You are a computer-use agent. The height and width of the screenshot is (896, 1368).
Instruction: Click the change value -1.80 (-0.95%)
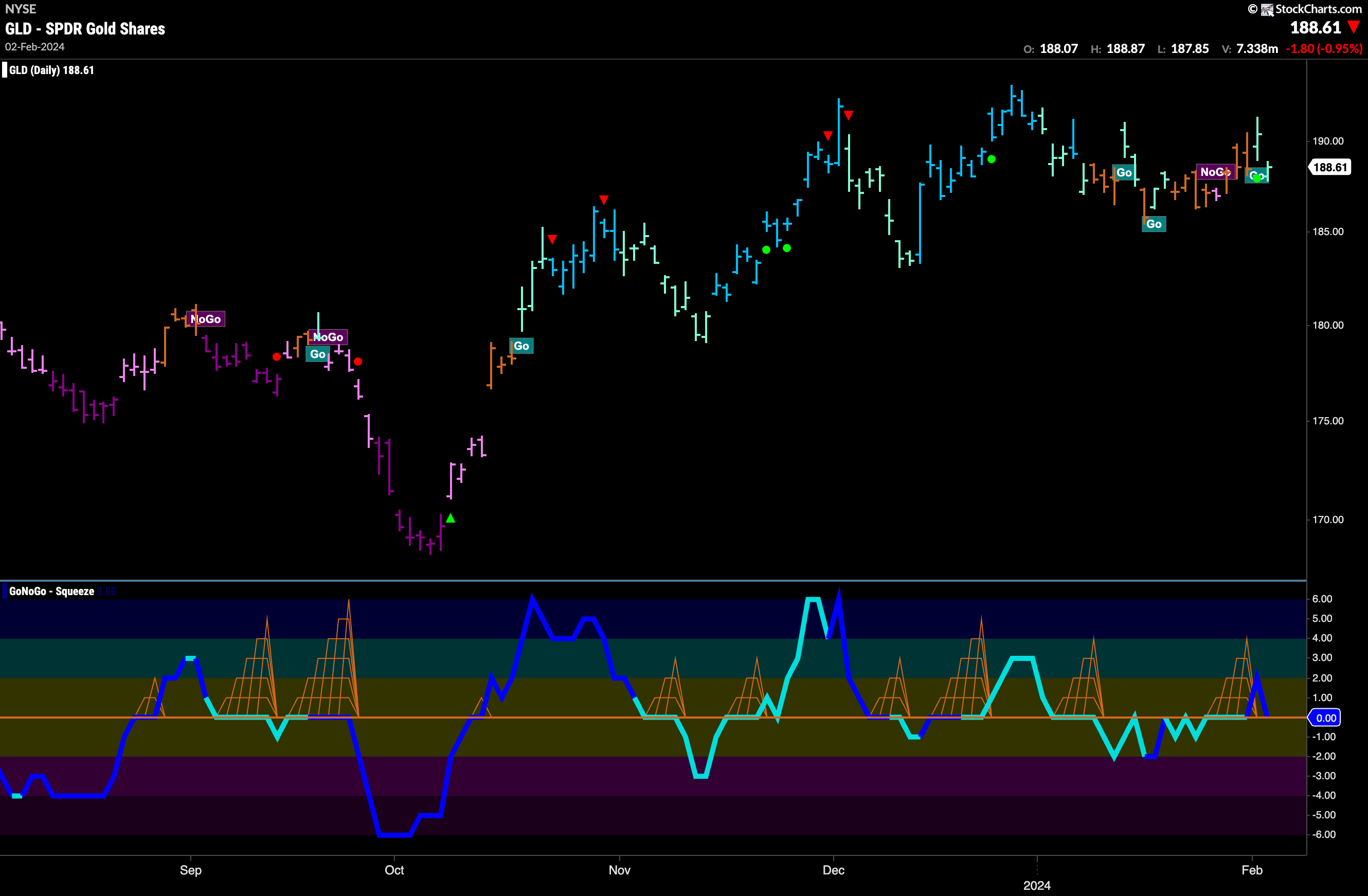[x=1324, y=49]
